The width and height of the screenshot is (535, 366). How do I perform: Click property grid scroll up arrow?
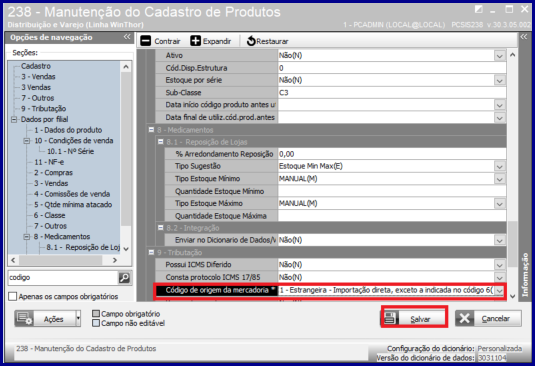coord(512,55)
